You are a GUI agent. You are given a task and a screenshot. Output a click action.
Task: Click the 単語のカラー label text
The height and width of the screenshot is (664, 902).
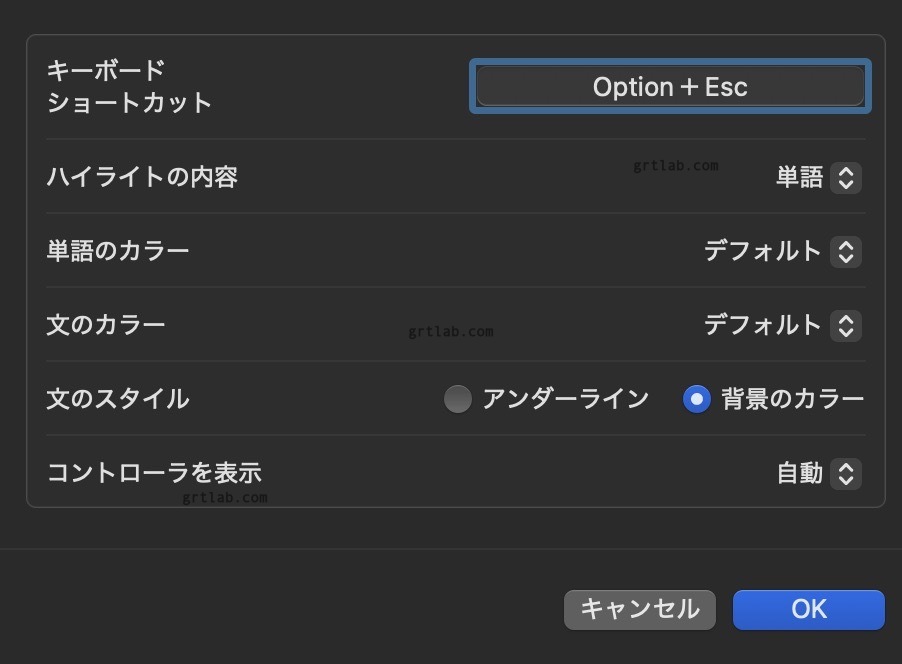coord(118,251)
